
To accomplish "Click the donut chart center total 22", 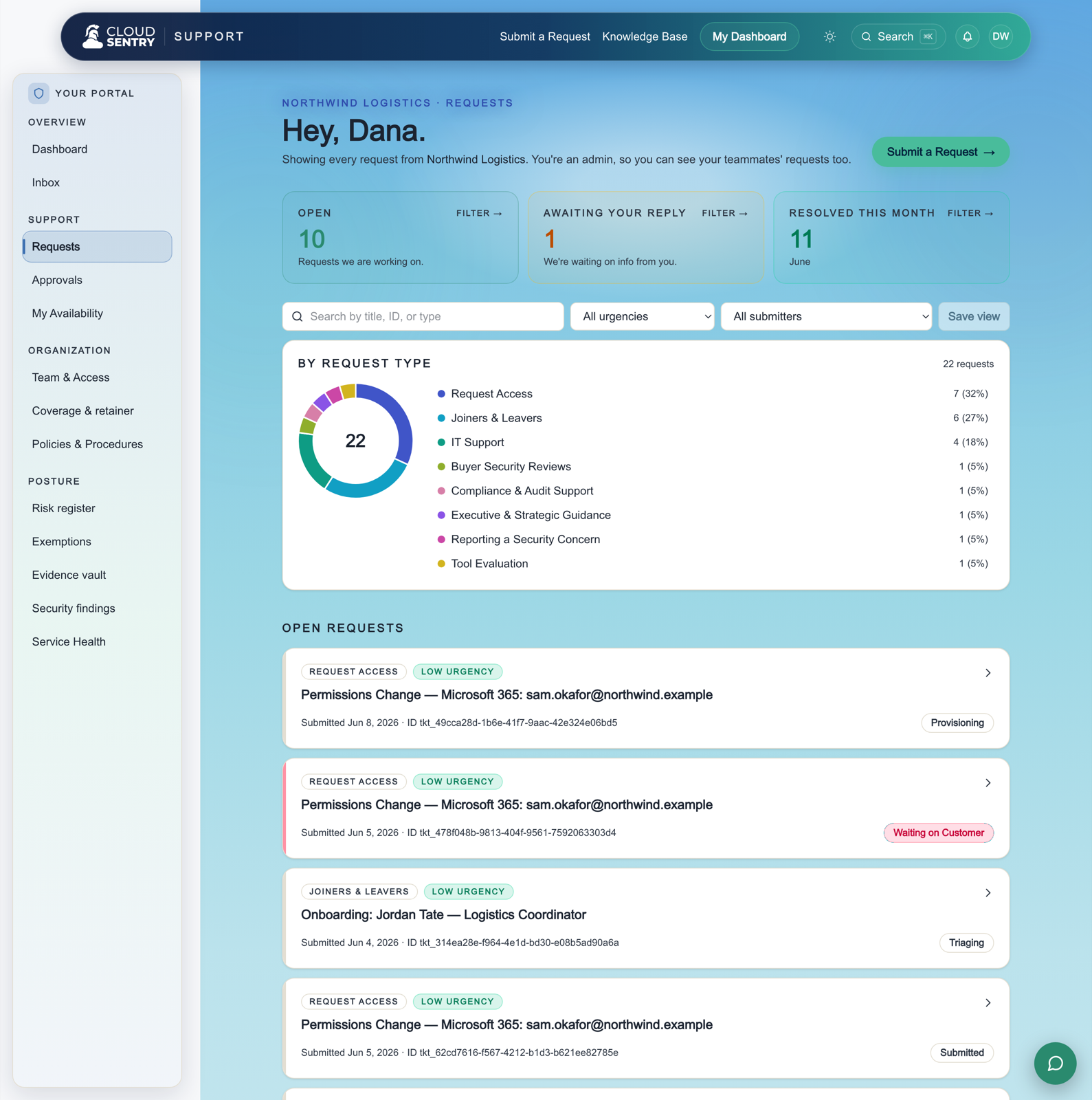I will [355, 441].
